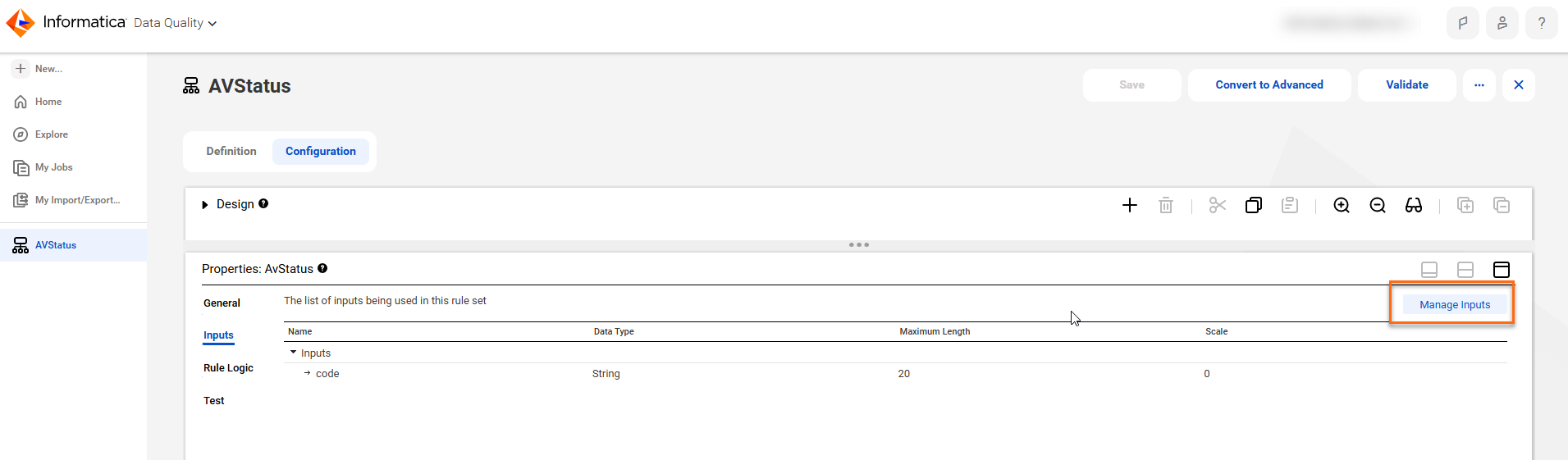Click Convert to Advanced
This screenshot has height=460, width=1568.
click(x=1269, y=85)
